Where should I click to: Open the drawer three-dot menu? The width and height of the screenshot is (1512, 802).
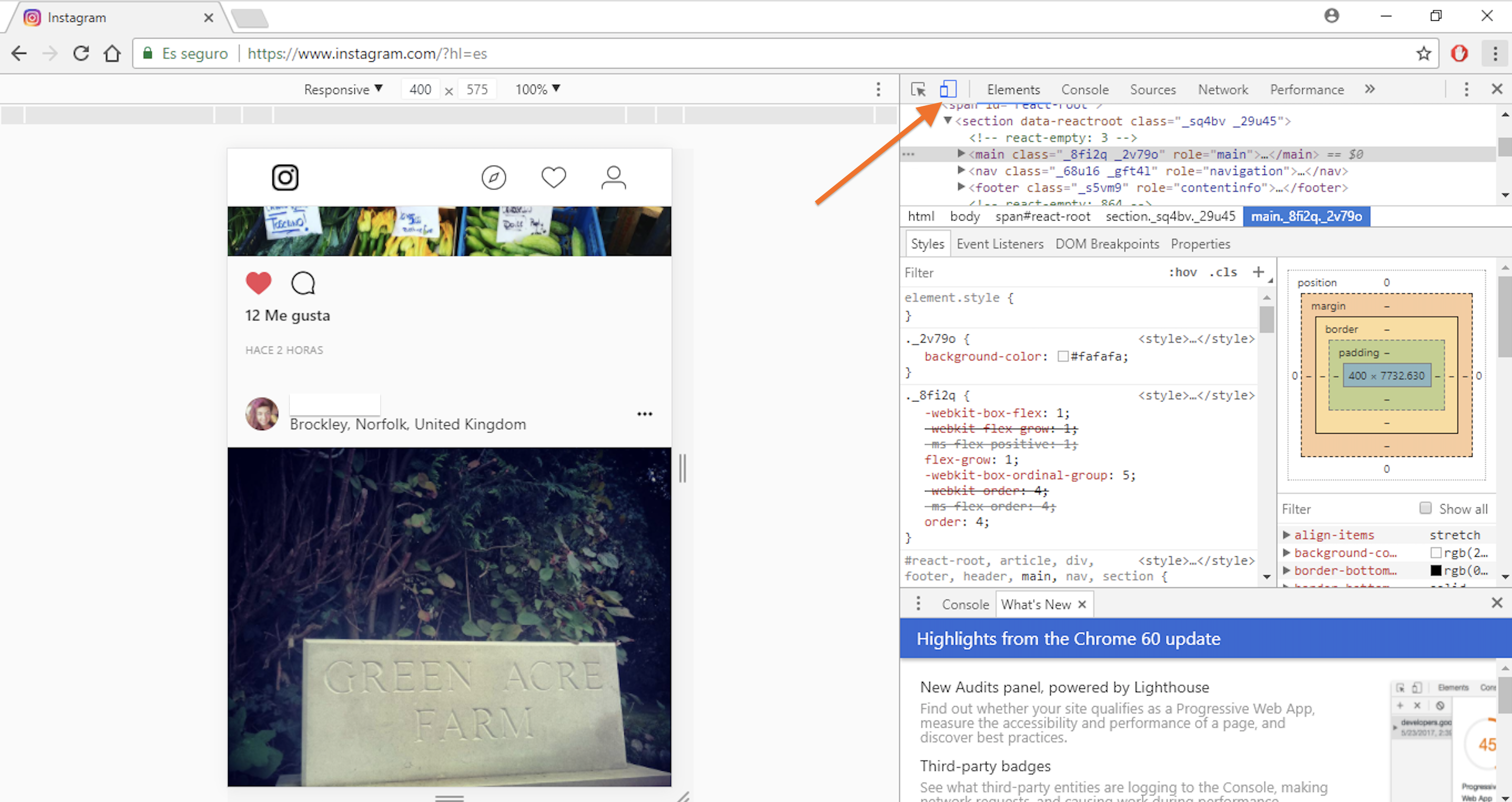pyautogui.click(x=919, y=603)
